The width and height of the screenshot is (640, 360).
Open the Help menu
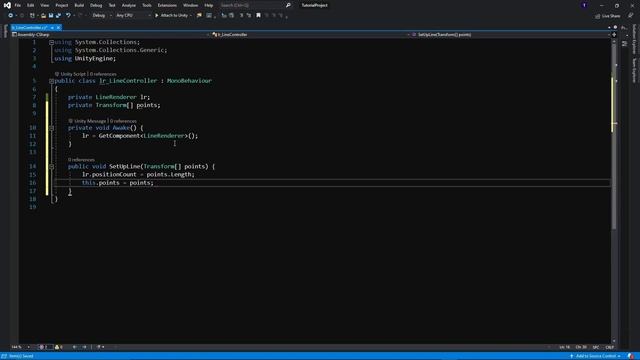click(209, 5)
